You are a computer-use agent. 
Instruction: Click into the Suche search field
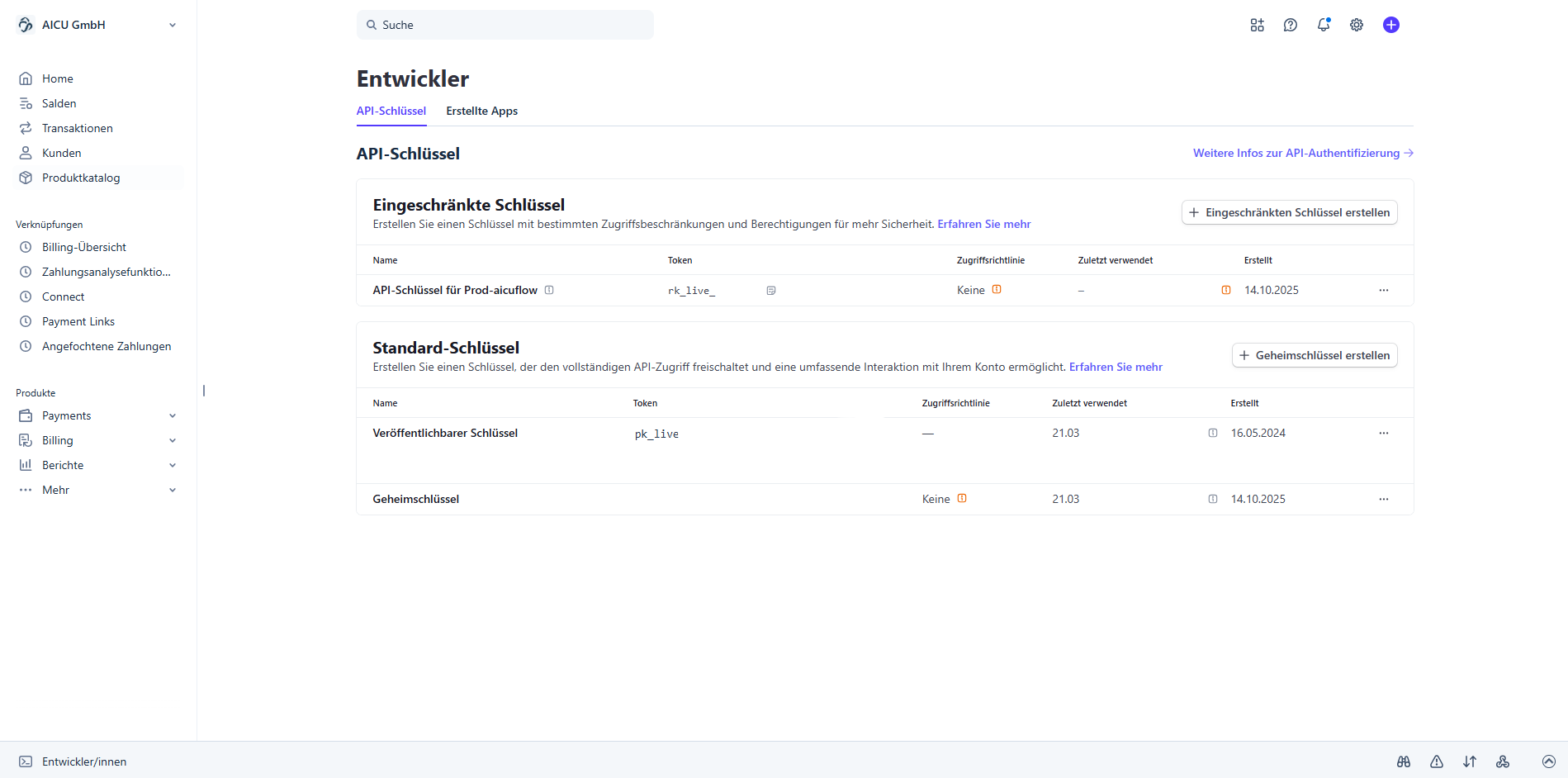coord(505,25)
